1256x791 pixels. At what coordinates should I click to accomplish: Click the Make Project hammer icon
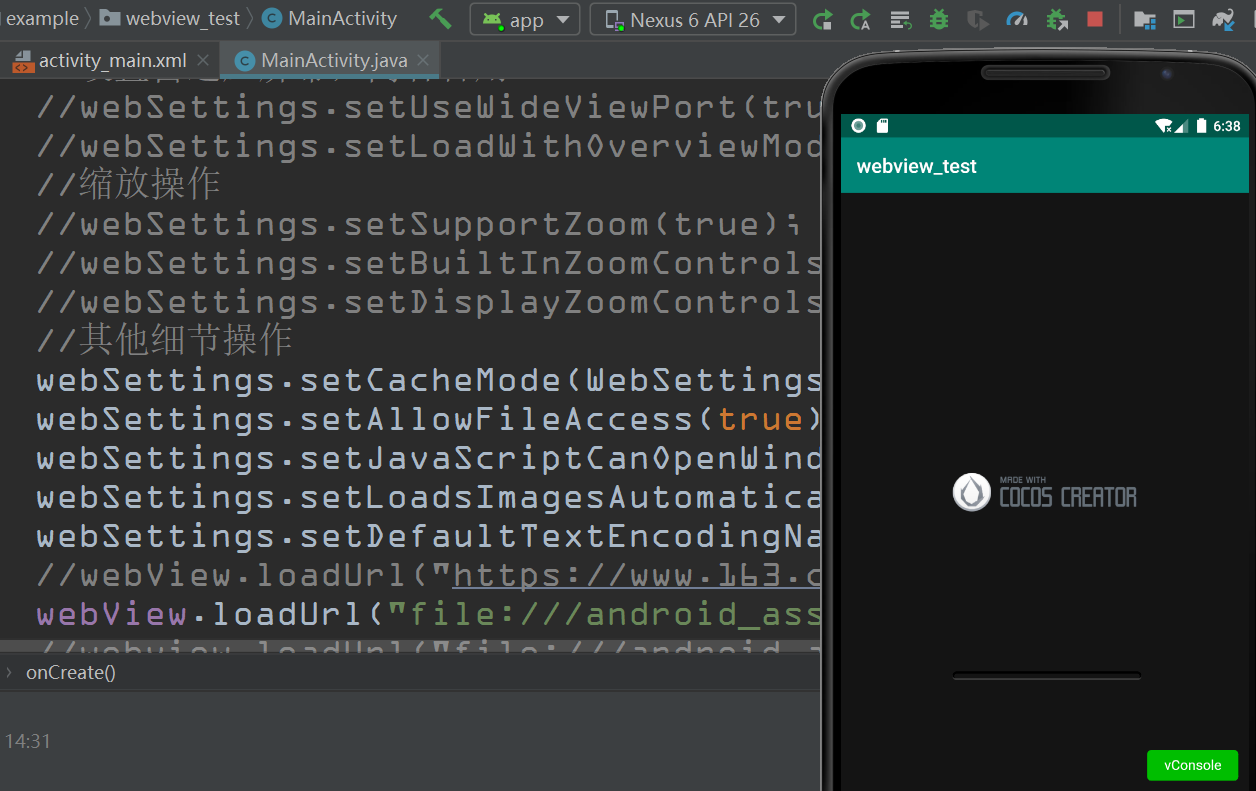pyautogui.click(x=440, y=18)
